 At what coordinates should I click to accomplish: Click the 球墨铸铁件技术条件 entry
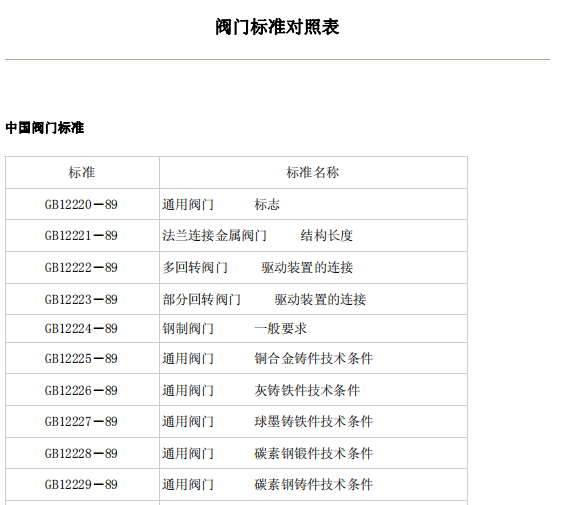[314, 422]
